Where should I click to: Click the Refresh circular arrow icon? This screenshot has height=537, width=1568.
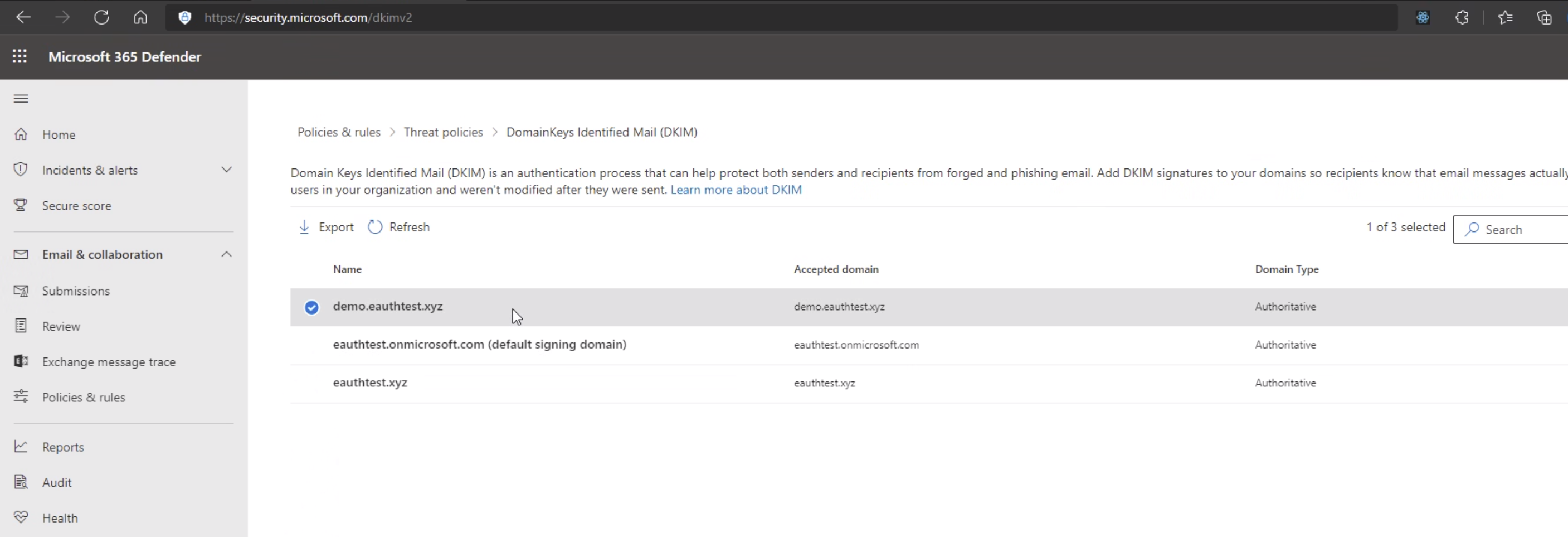[x=375, y=227]
